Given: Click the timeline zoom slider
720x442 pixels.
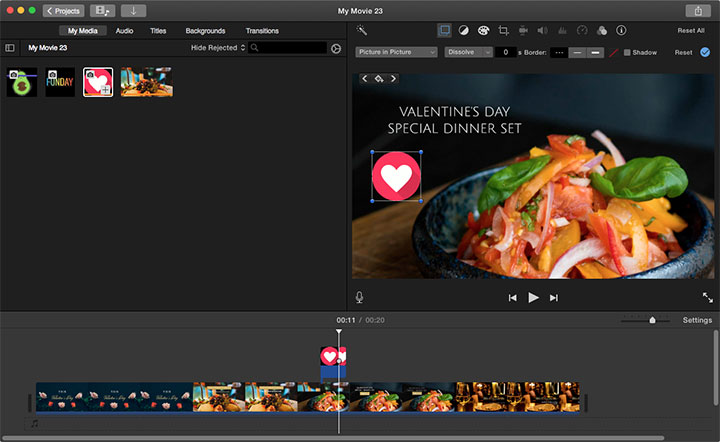Looking at the screenshot, I should pyautogui.click(x=652, y=320).
